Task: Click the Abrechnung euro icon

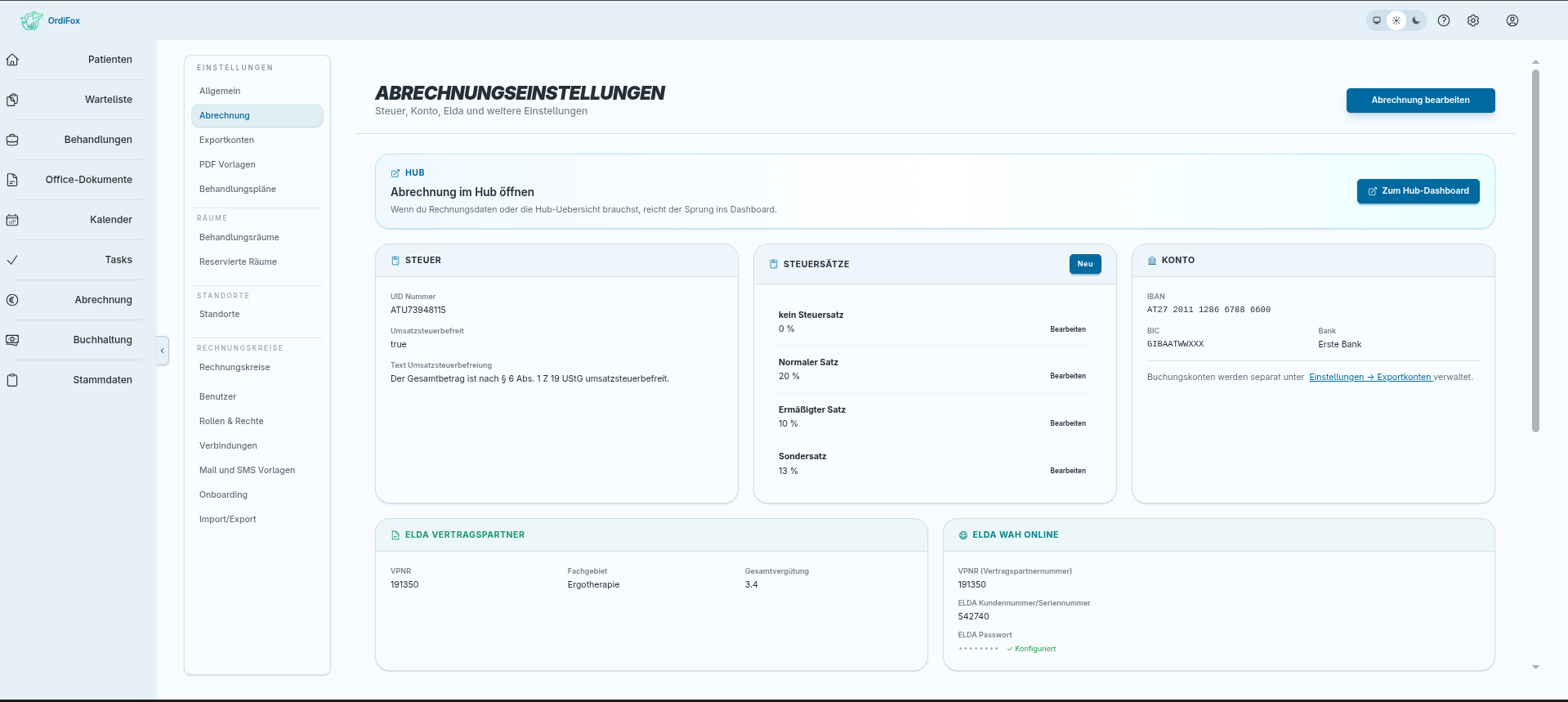Action: [x=12, y=300]
